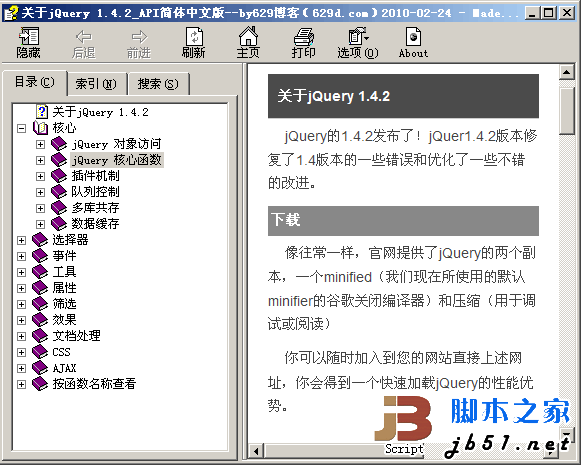Click the 隐藏 hide-panel toolbar icon
581x465 pixels.
point(29,36)
